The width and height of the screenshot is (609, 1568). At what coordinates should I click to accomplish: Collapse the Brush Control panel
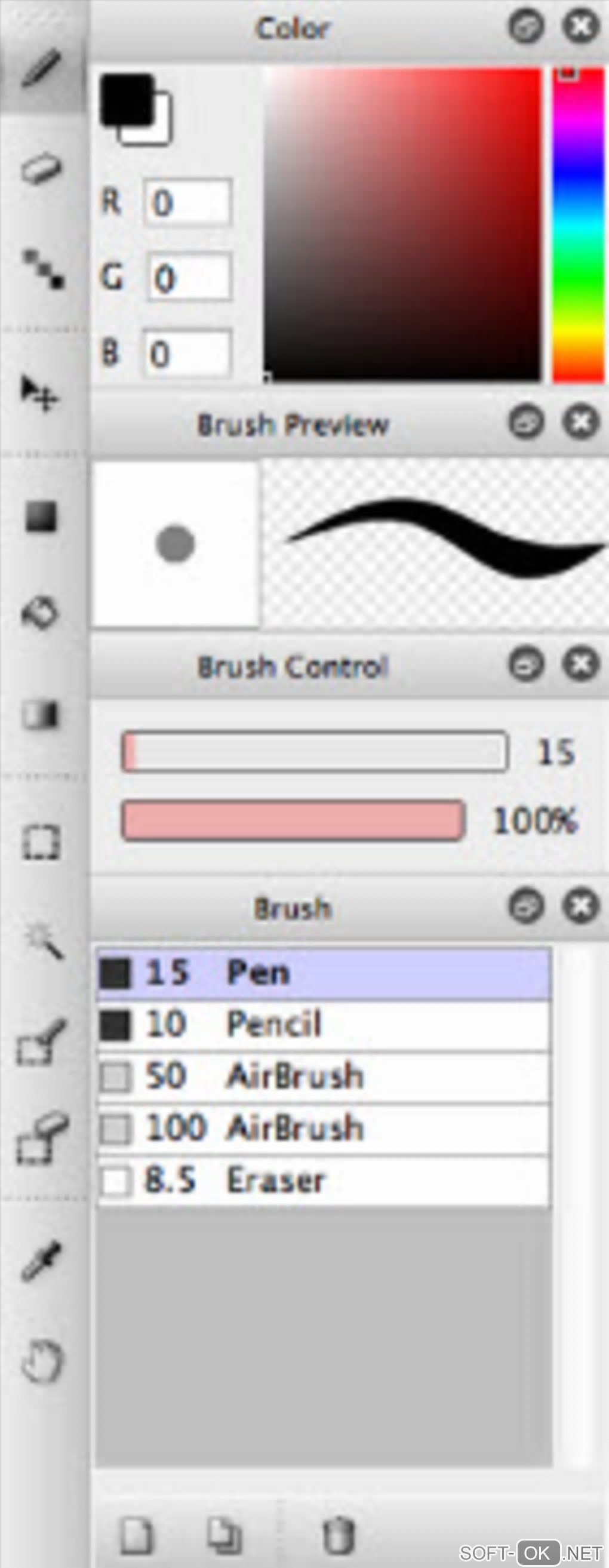[x=526, y=665]
